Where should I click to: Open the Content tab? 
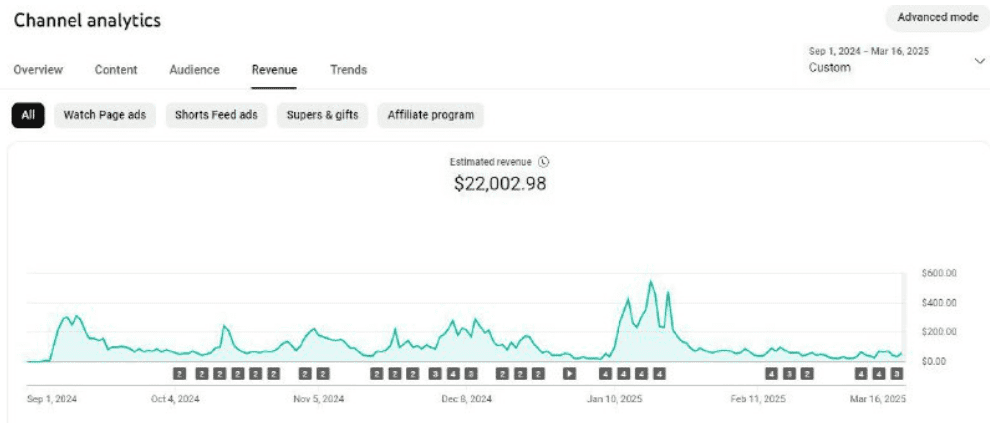(116, 70)
